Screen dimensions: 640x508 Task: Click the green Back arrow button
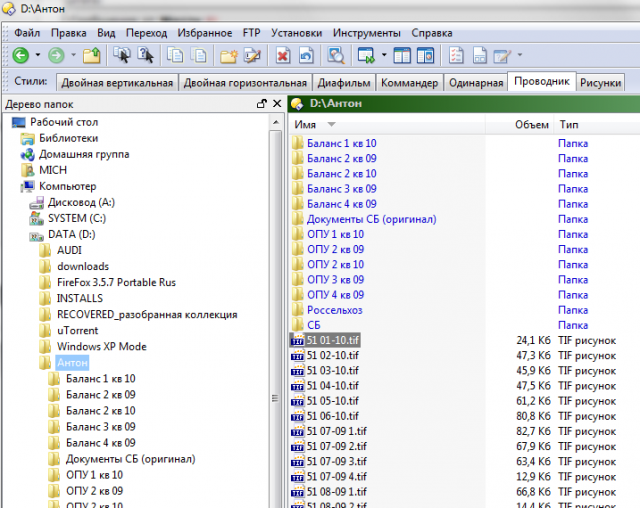[x=20, y=55]
